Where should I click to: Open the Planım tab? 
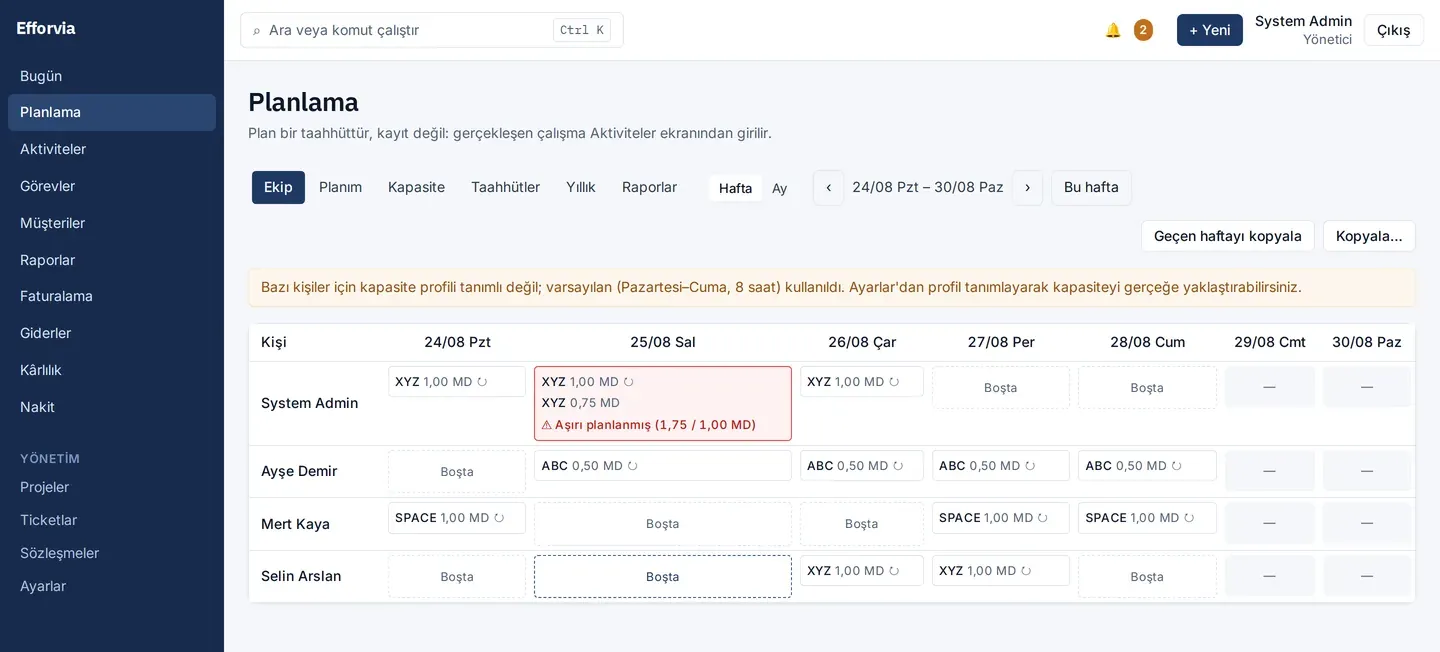click(x=340, y=188)
